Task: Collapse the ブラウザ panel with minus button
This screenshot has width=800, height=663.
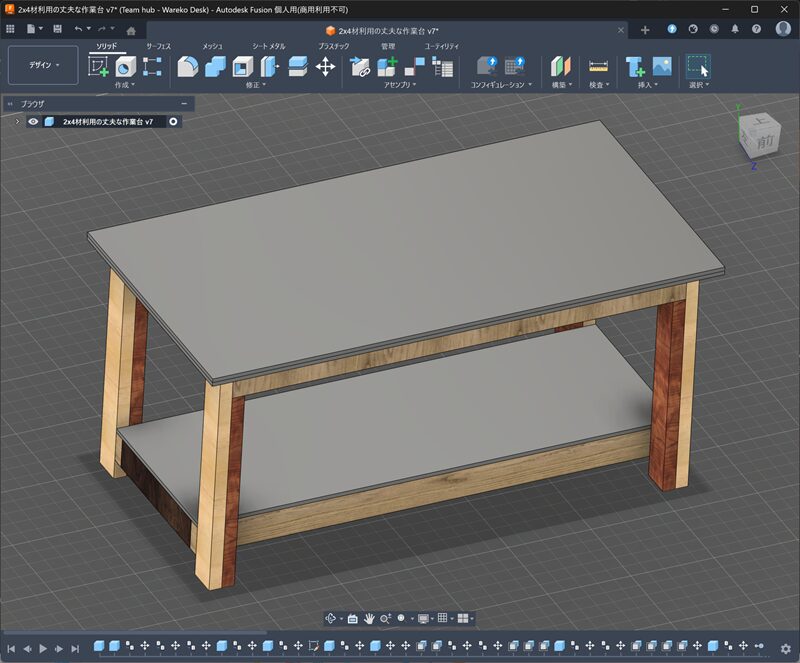Action: coord(184,103)
